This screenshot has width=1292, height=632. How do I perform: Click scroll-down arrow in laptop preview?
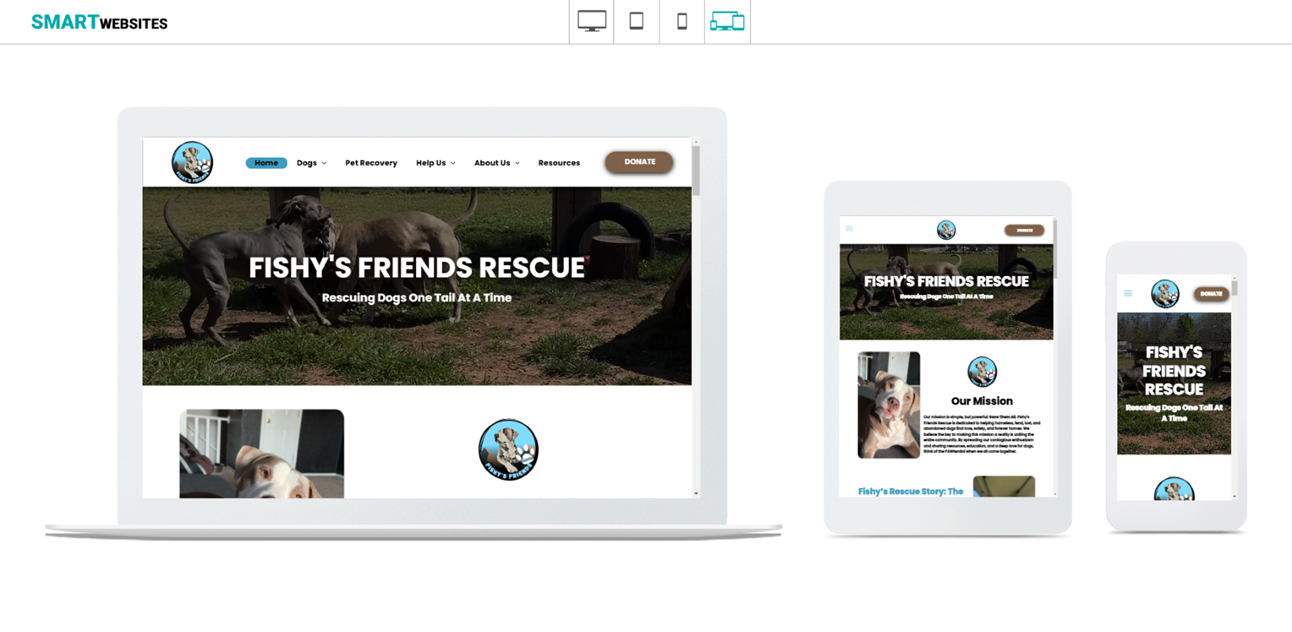pyautogui.click(x=696, y=493)
